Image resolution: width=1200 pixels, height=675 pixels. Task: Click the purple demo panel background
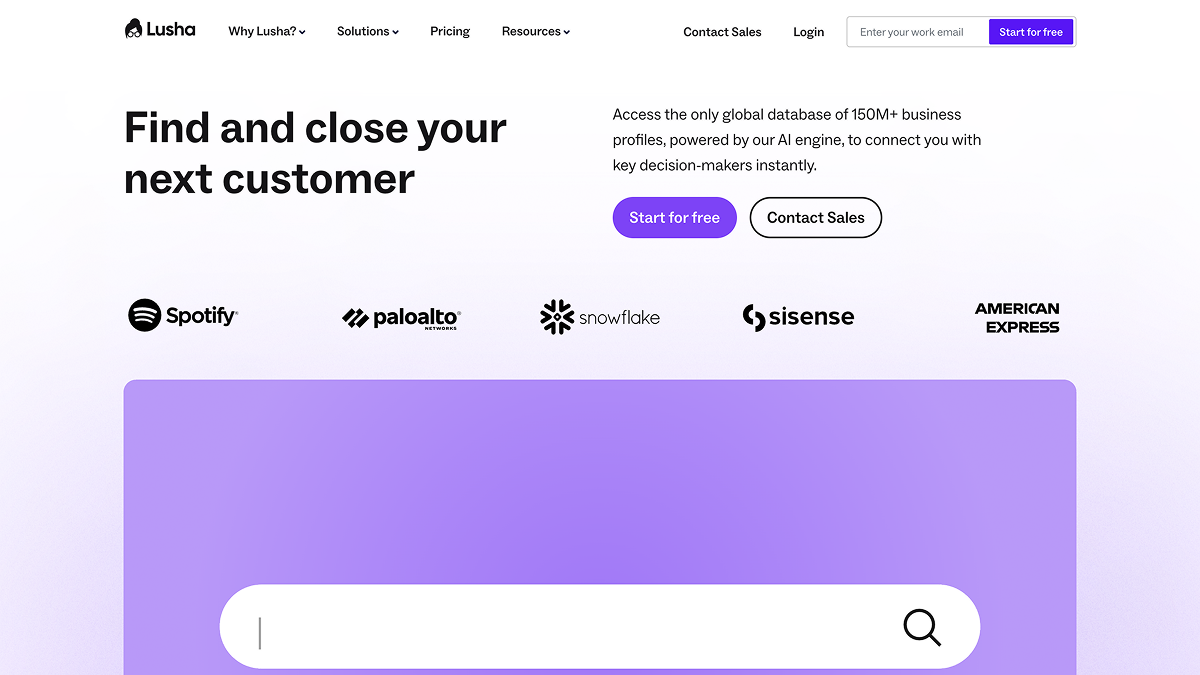600,470
